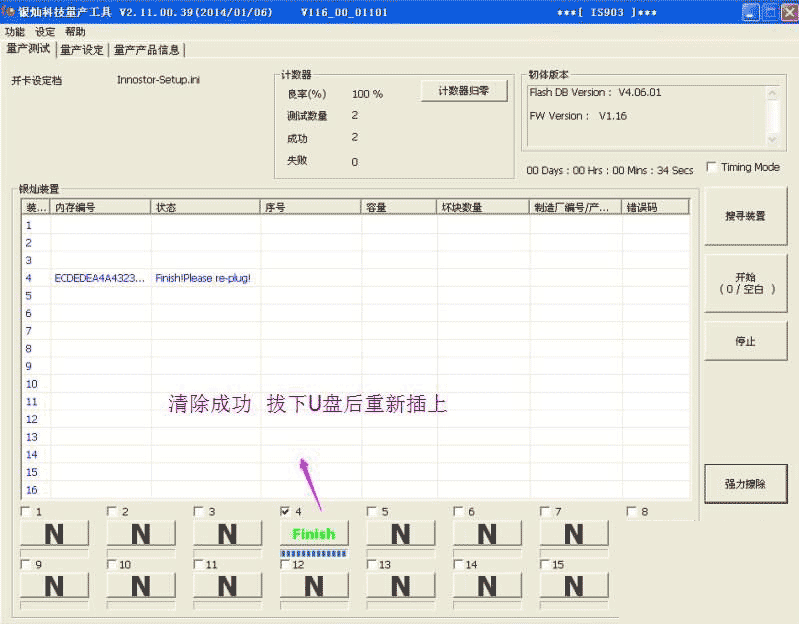Click the 容量 column header
The image size is (799, 624).
click(x=398, y=207)
